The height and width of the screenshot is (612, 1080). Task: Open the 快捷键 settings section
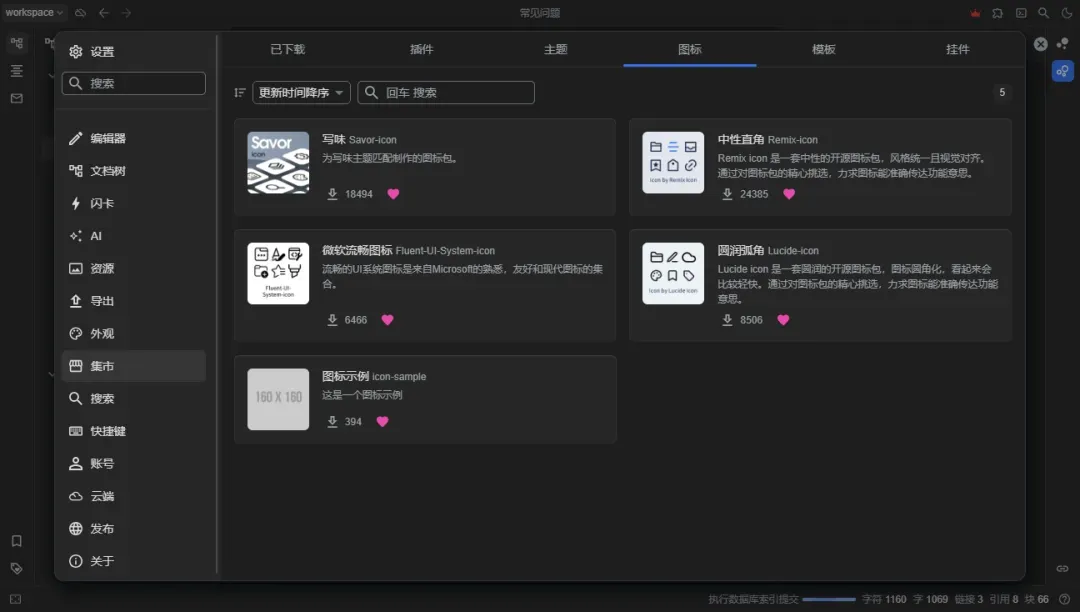tap(134, 431)
